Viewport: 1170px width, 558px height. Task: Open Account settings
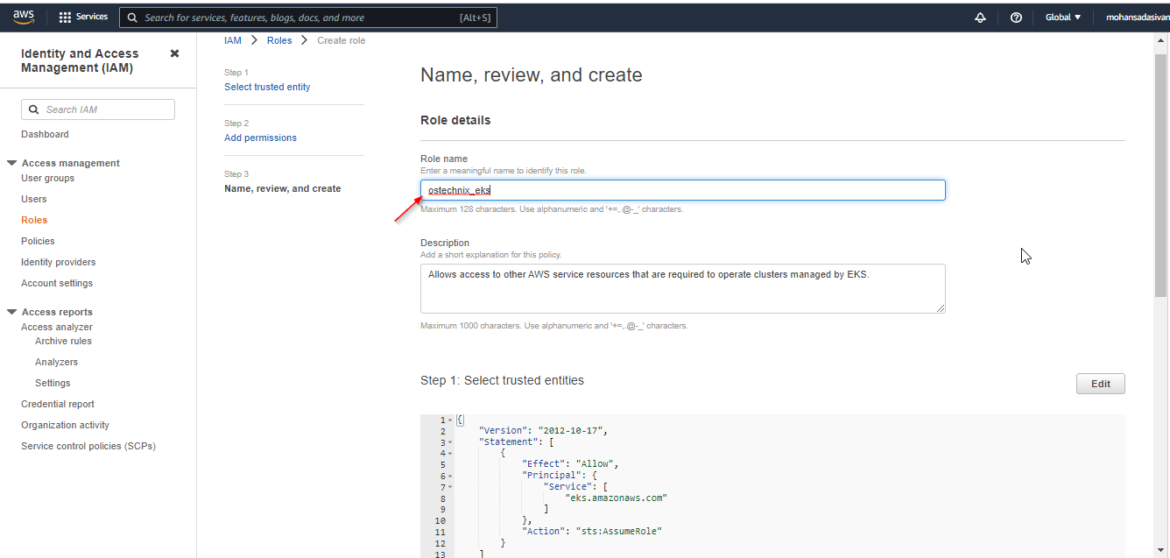pyautogui.click(x=57, y=283)
